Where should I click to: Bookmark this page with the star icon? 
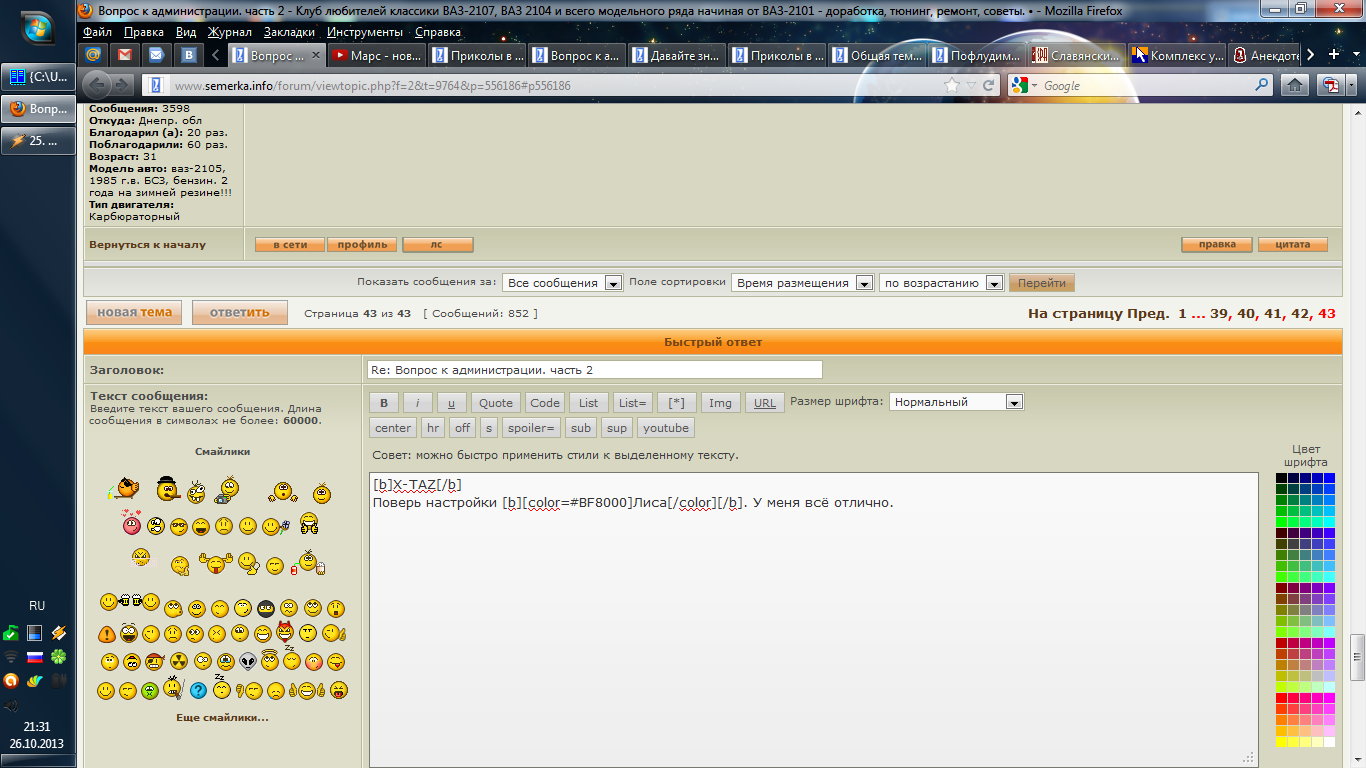(x=951, y=86)
